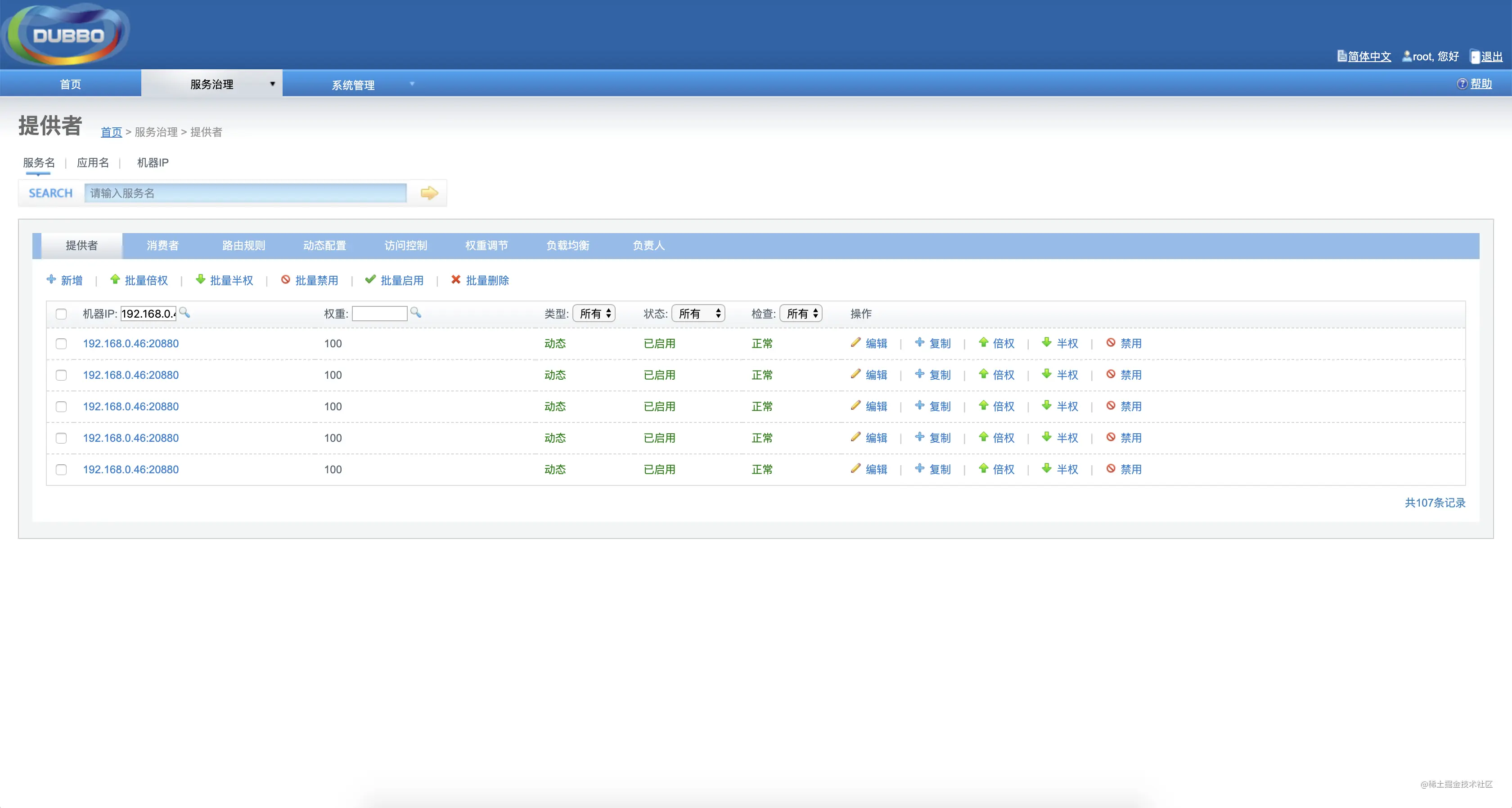This screenshot has width=1512, height=808.
Task: Click the 请输入服务名 search input field
Action: (x=245, y=193)
